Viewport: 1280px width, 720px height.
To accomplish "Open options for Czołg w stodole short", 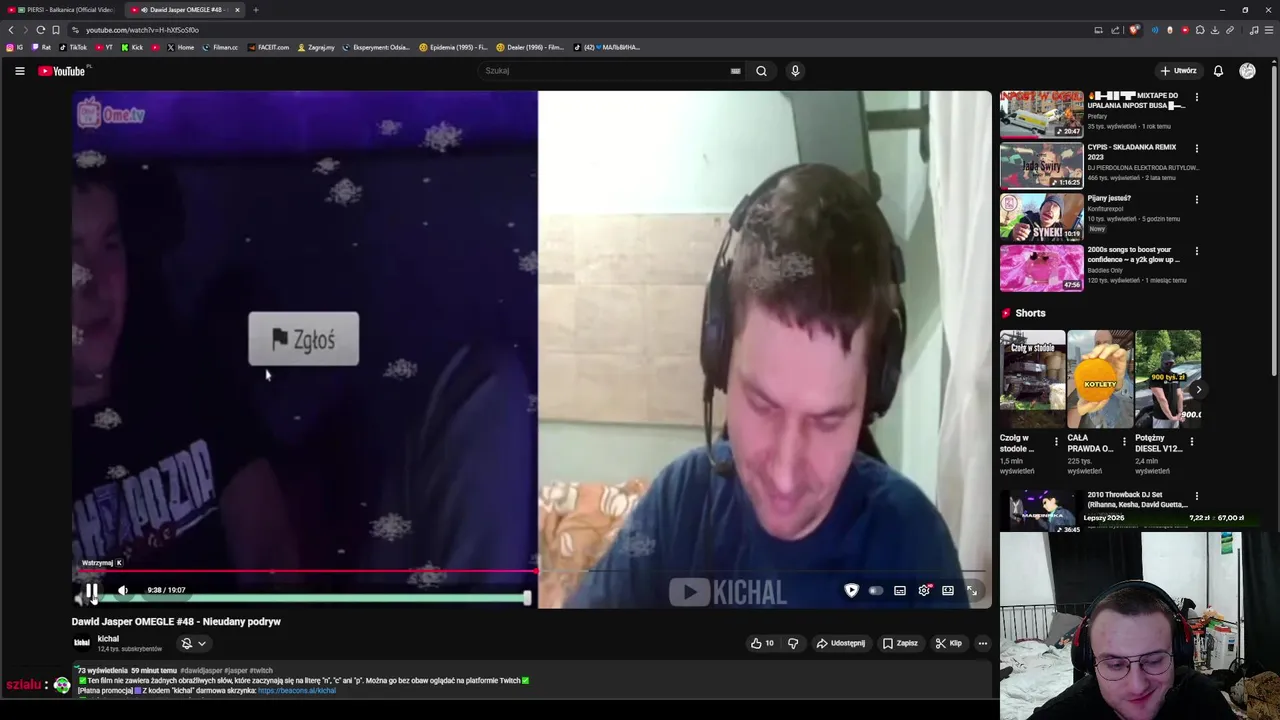I will (1057, 441).
